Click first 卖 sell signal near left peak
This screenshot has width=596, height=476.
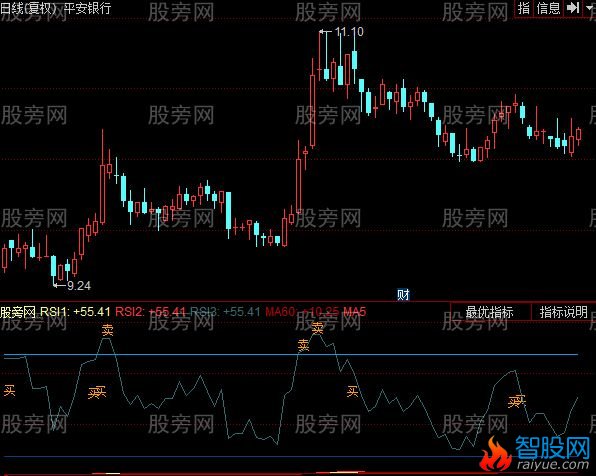pos(108,330)
